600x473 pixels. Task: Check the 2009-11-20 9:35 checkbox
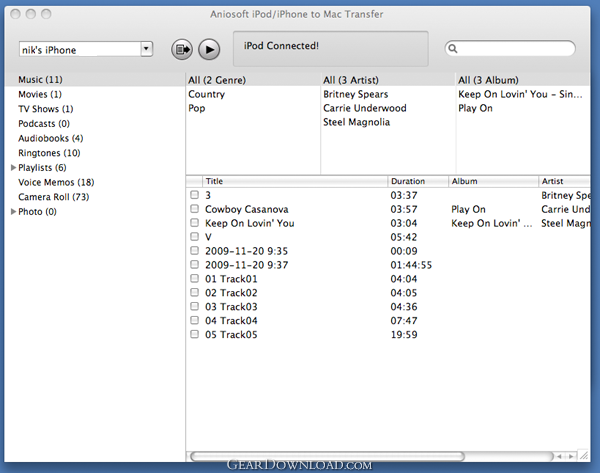(x=194, y=251)
